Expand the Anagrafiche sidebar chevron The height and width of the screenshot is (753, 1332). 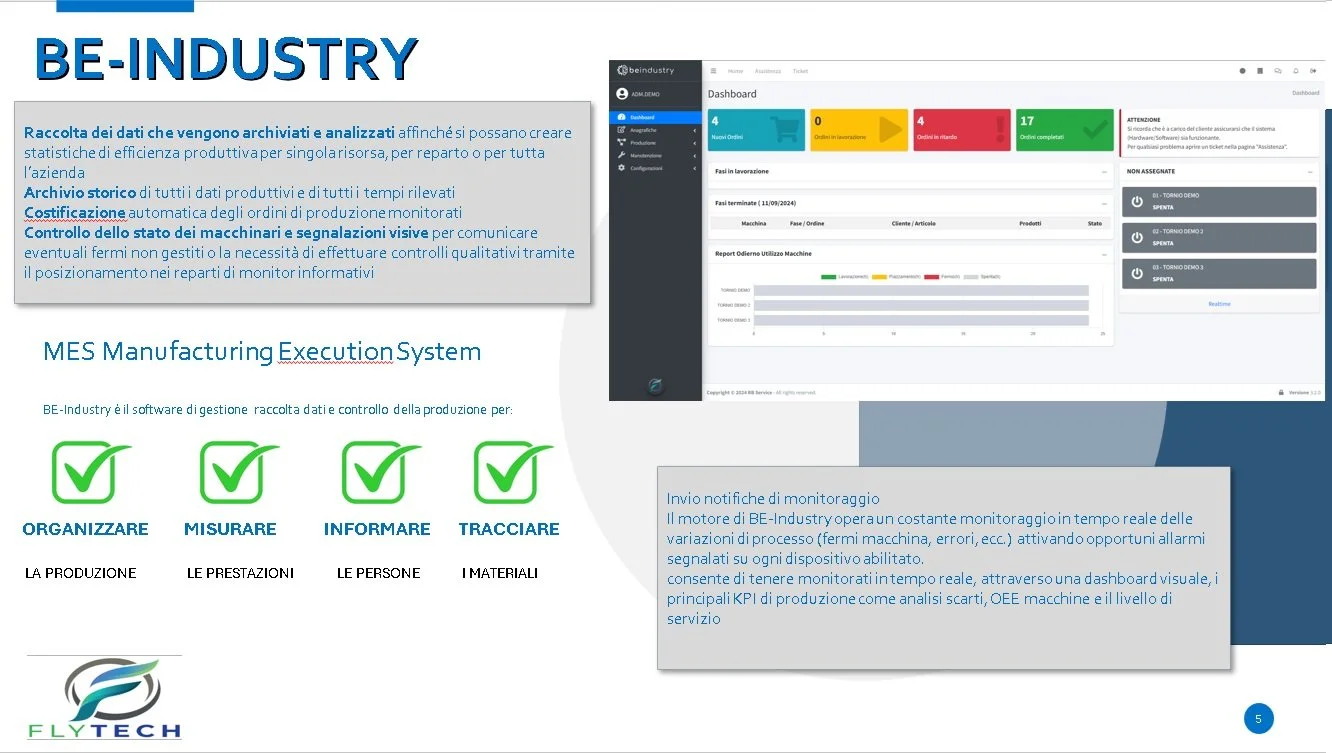[694, 130]
